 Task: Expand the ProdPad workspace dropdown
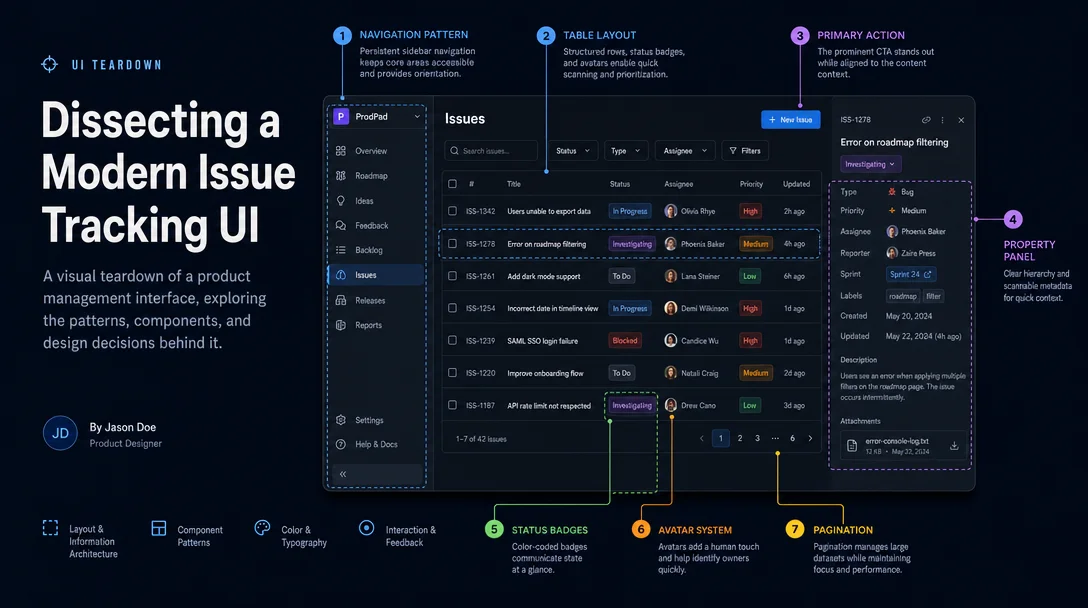coord(417,117)
